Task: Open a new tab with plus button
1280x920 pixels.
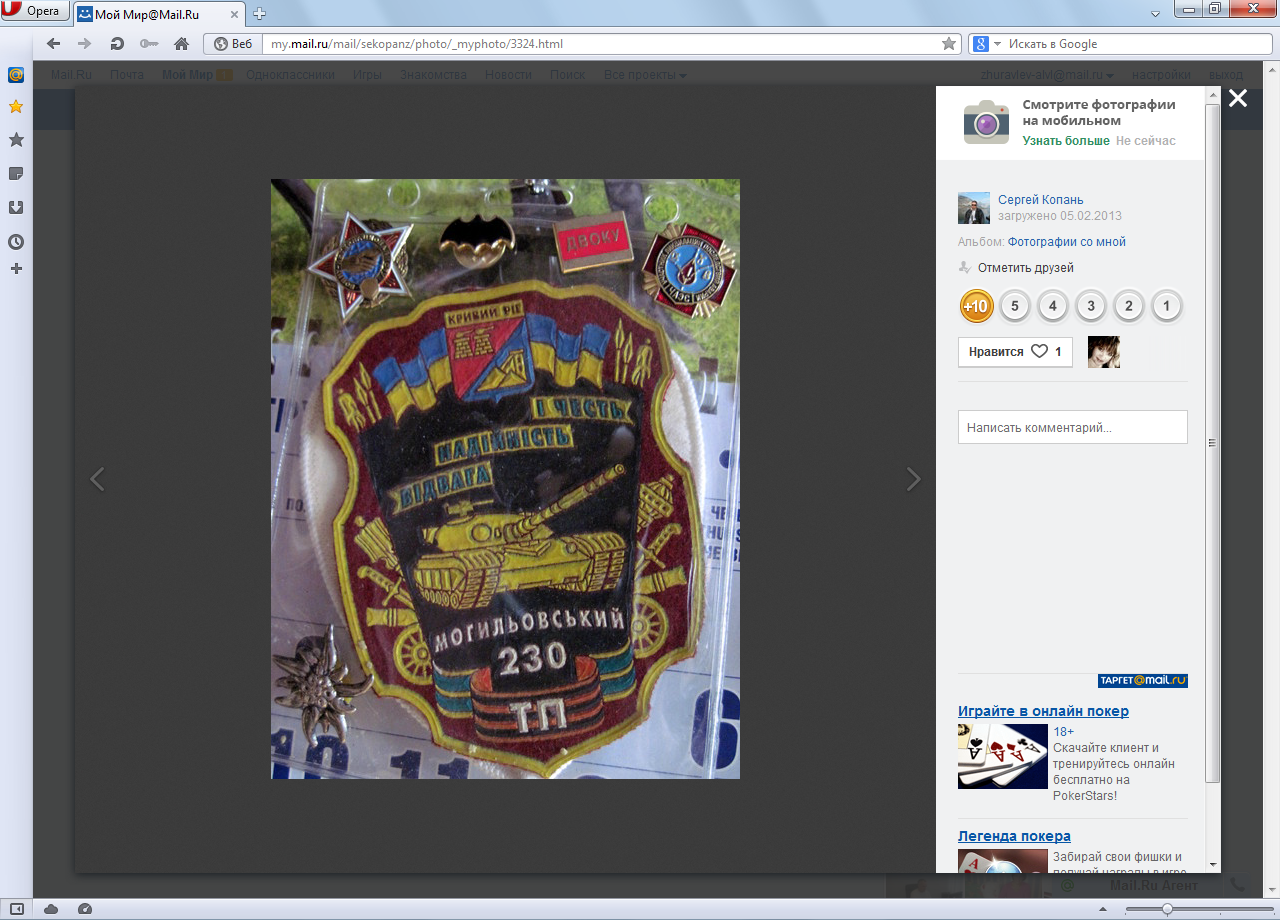Action: click(260, 14)
